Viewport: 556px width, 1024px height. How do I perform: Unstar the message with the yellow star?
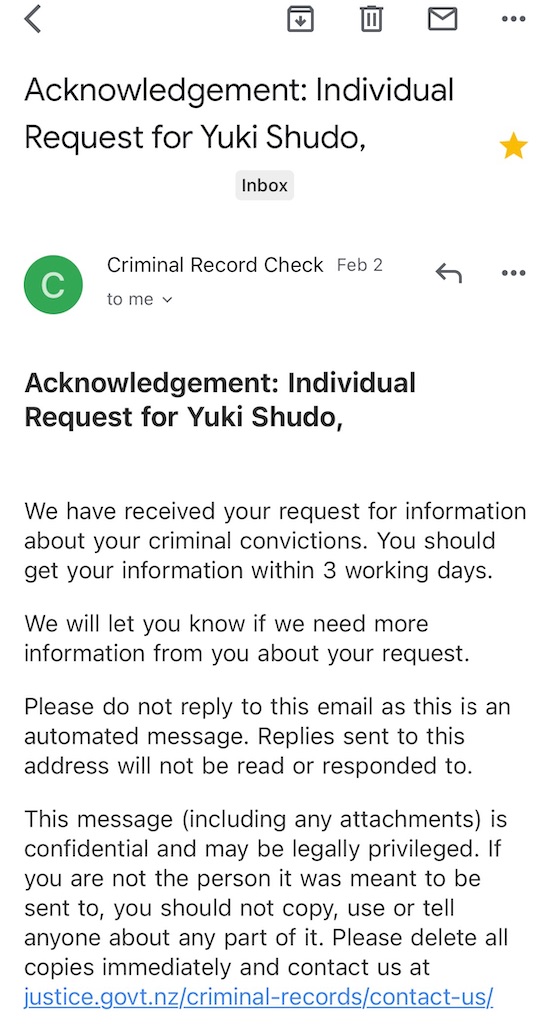pyautogui.click(x=514, y=146)
